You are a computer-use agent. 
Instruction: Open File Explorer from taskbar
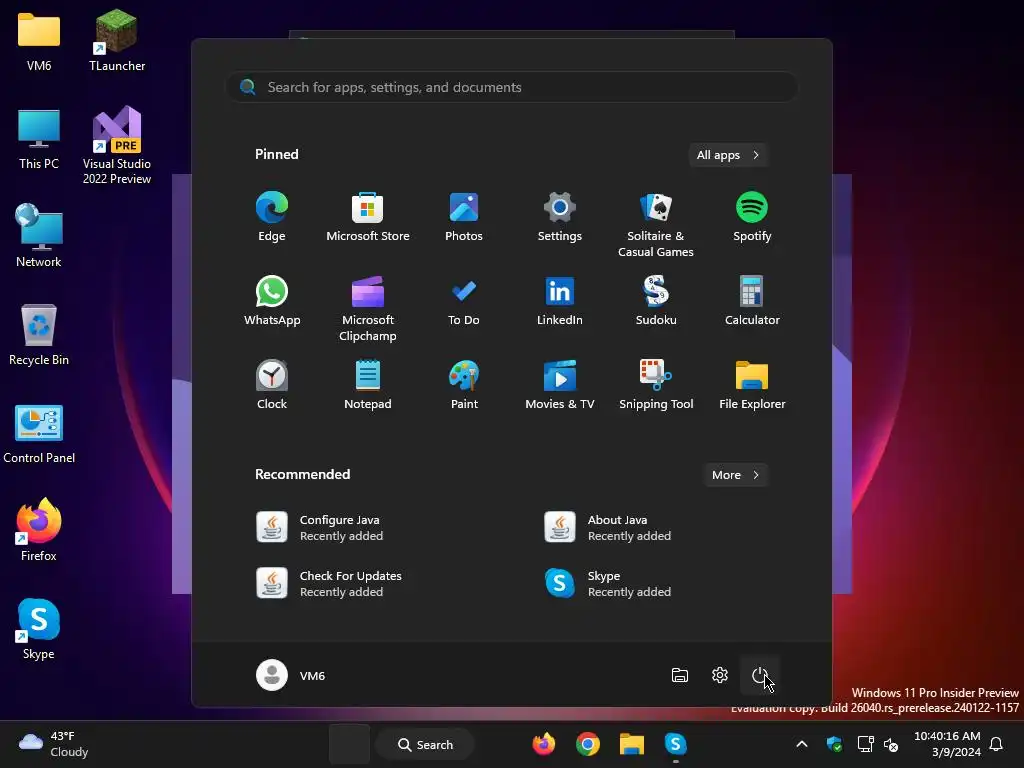pos(632,744)
